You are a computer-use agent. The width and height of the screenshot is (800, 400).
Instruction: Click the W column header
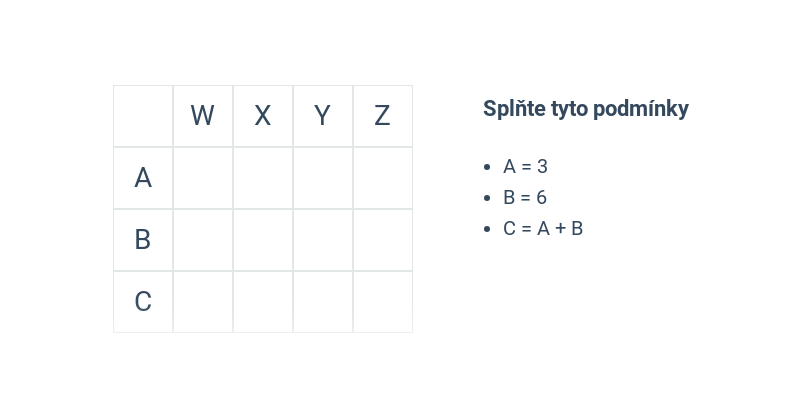tap(203, 116)
